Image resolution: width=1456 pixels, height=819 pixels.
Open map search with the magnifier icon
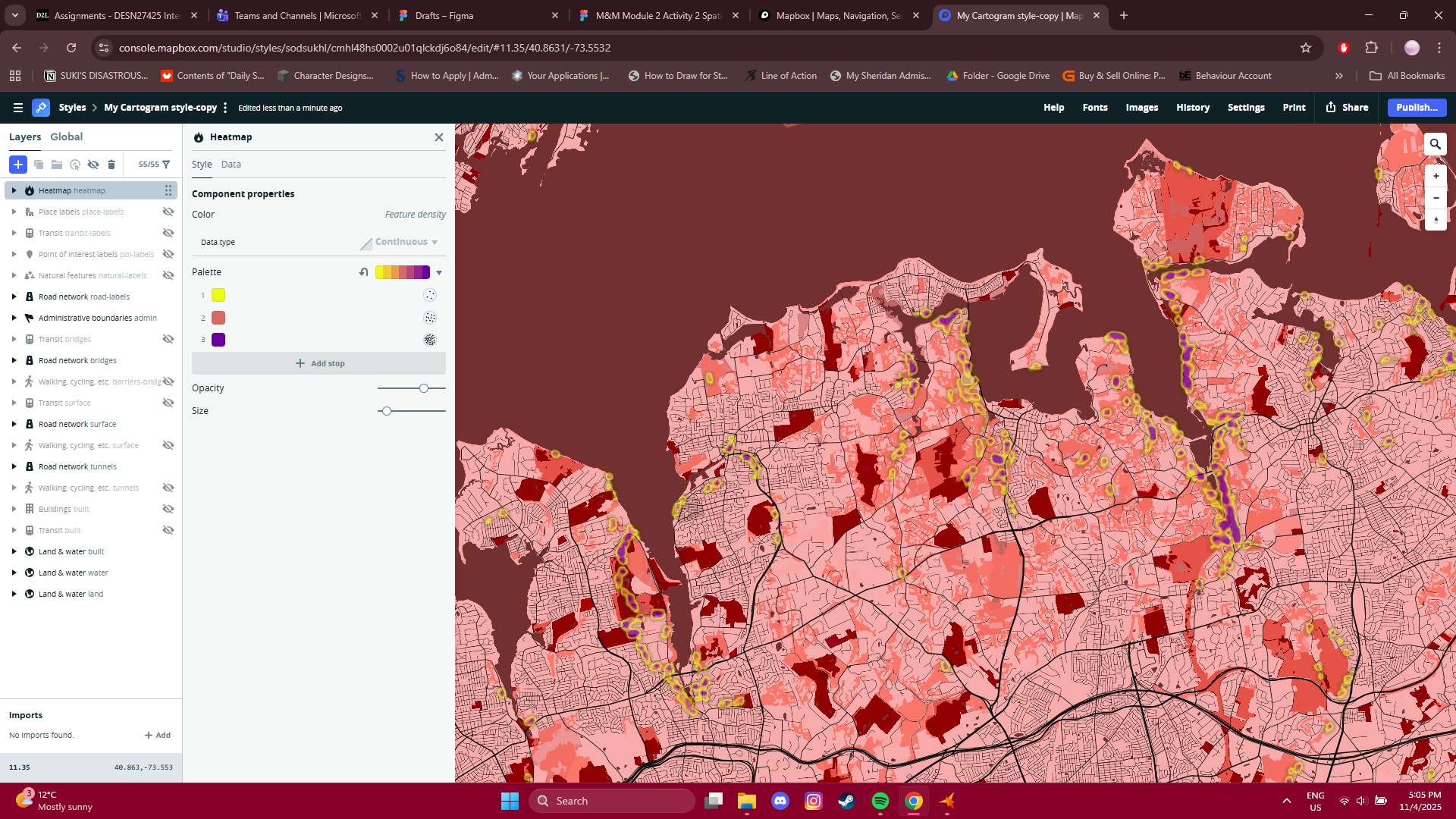1436,143
